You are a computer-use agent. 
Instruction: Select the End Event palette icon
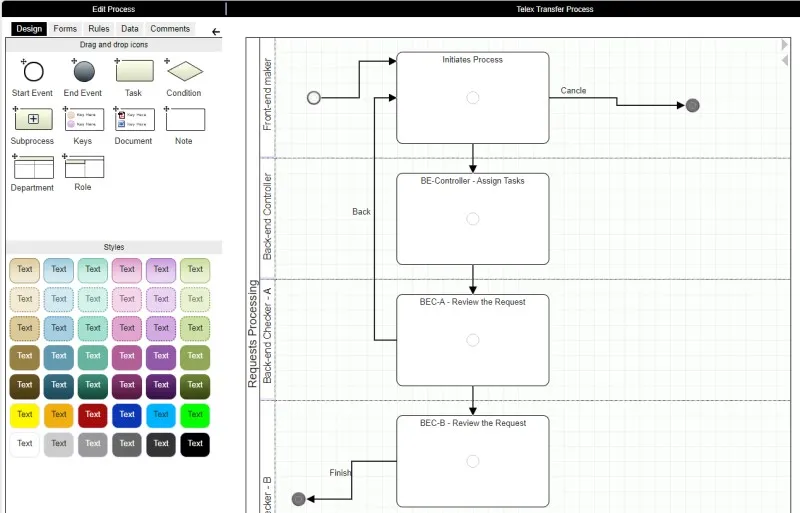pyautogui.click(x=84, y=71)
